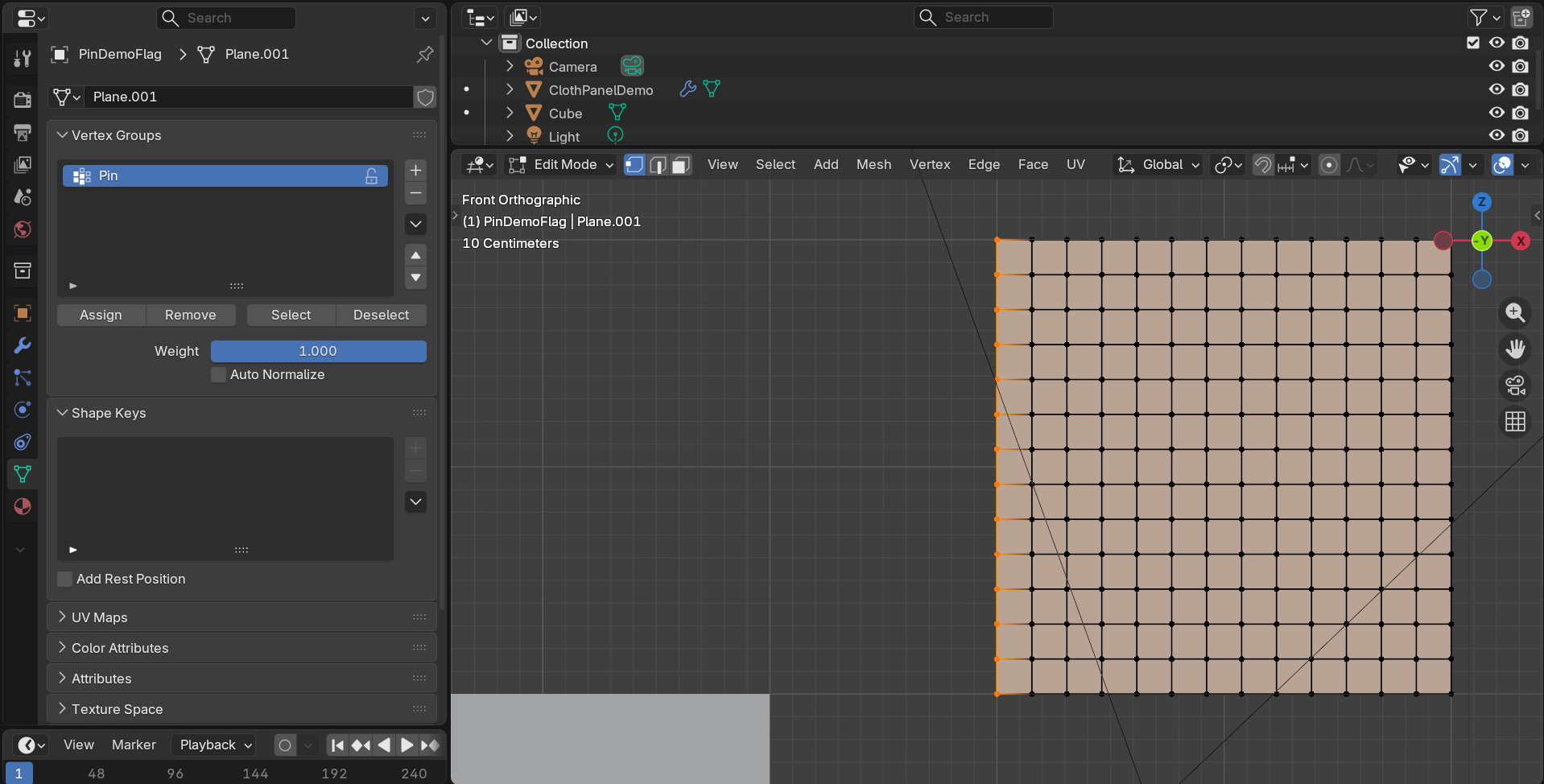Open the Vertex menu
The width and height of the screenshot is (1544, 784).
point(930,165)
